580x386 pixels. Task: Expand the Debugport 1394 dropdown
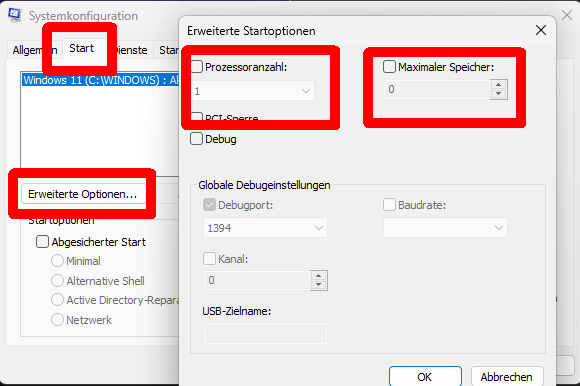[265, 228]
